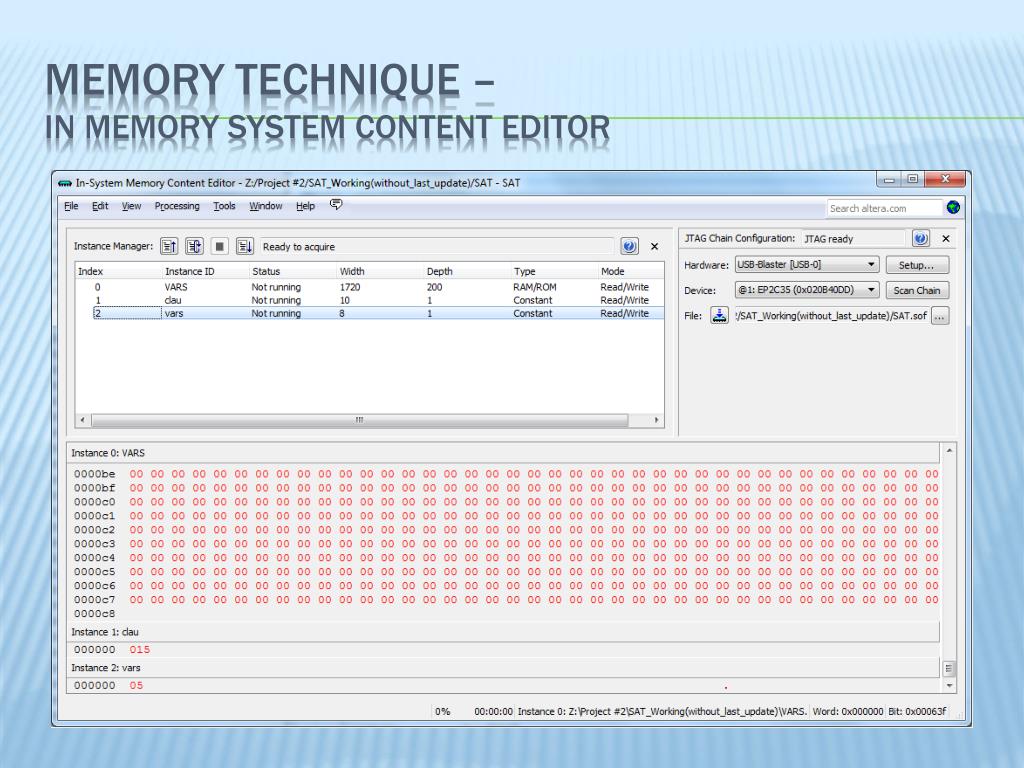Open the Tools menu
Image resolution: width=1024 pixels, height=768 pixels.
224,206
